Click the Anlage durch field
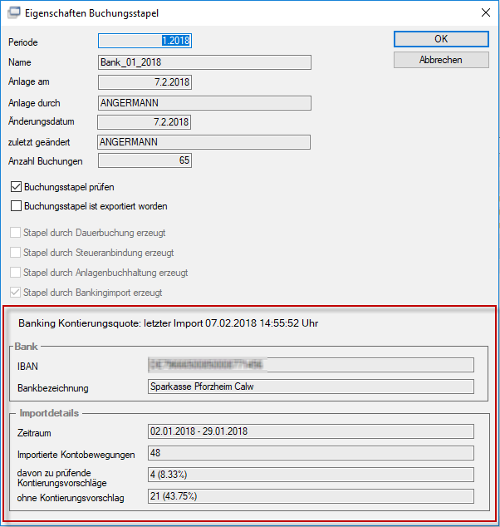 pos(205,103)
